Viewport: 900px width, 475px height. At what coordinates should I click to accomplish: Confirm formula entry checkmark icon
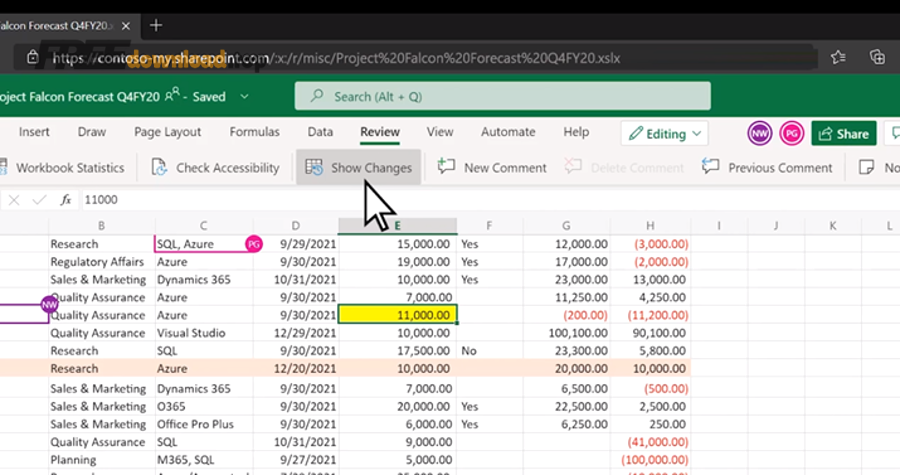tap(39, 200)
